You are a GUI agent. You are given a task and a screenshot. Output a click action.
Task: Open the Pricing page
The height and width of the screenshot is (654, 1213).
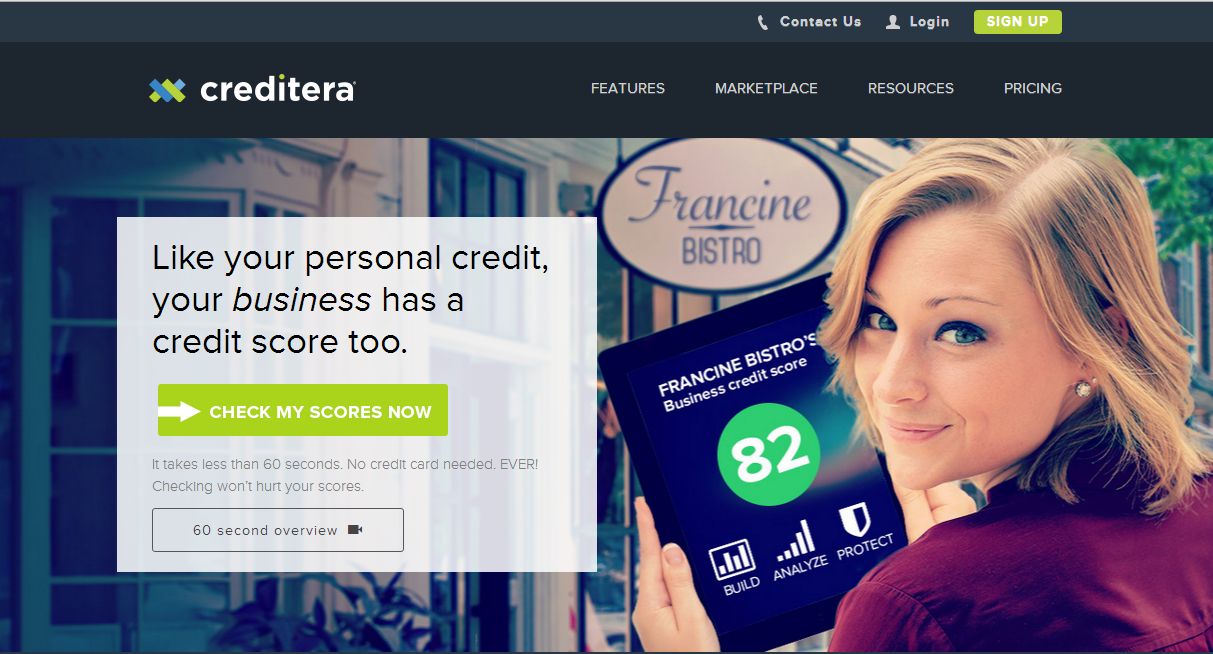coord(1033,88)
